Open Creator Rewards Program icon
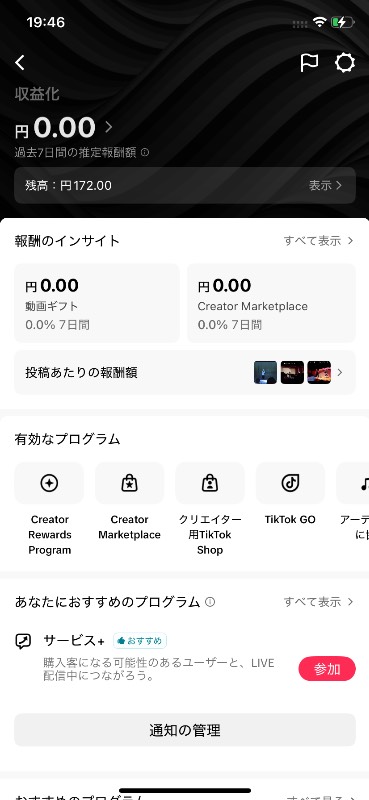 (49, 483)
